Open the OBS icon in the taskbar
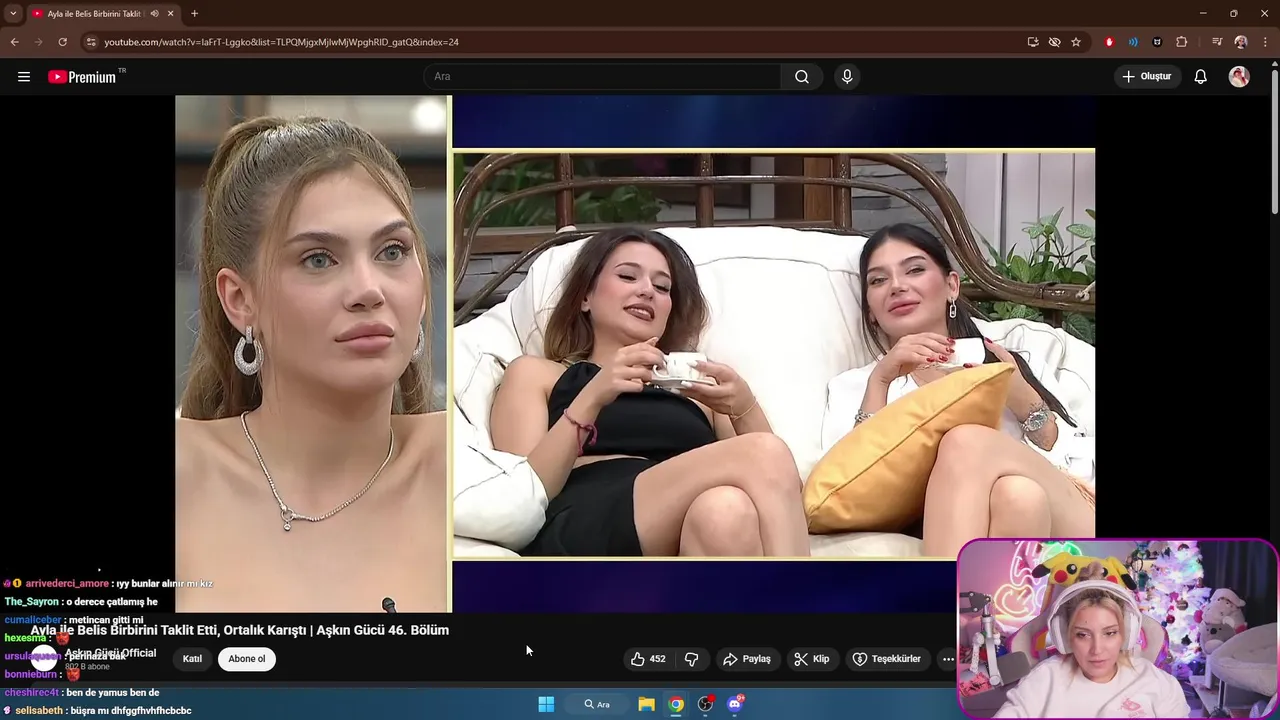1280x720 pixels. [706, 704]
